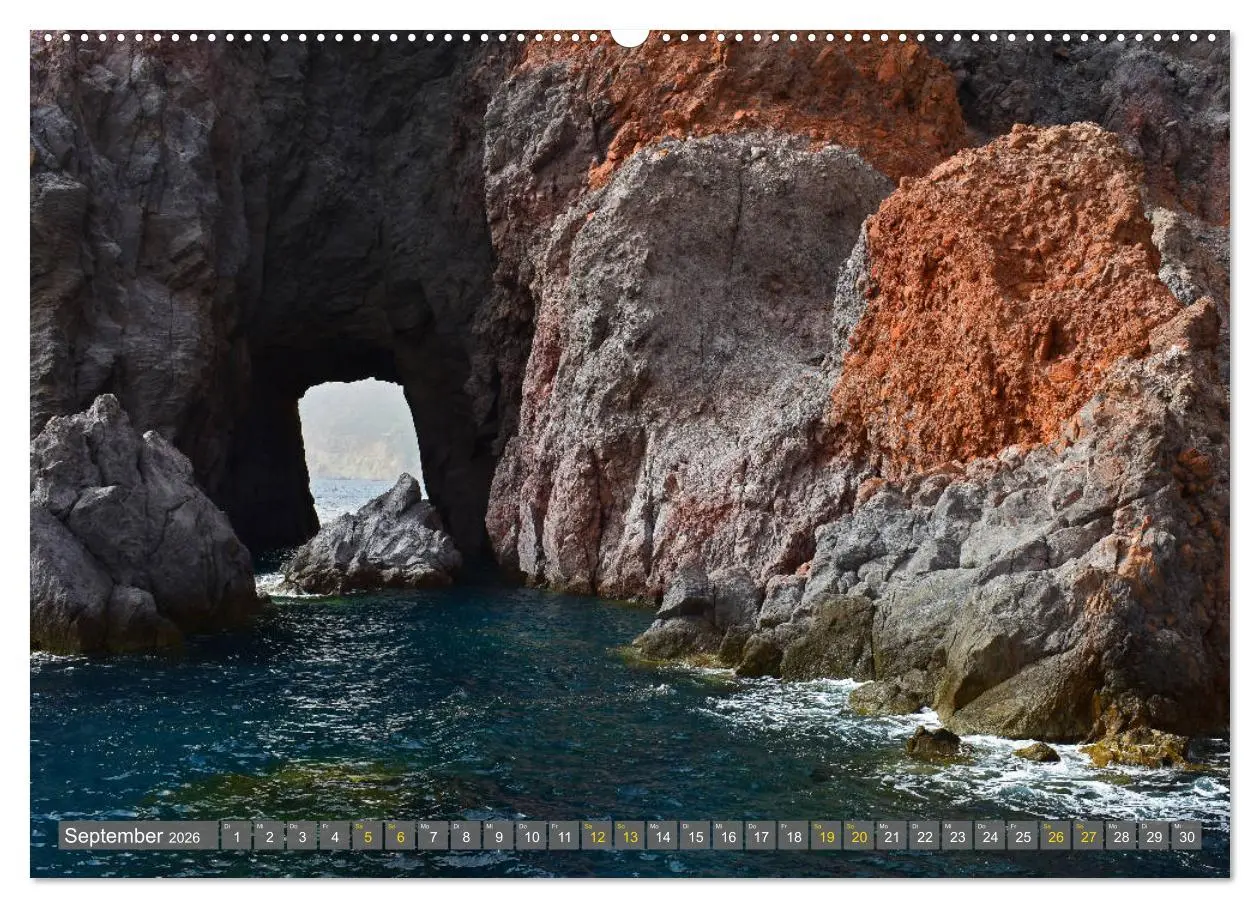Image resolution: width=1260 pixels, height=908 pixels.
Task: Pick the yellow Saturday date 19
Action: click(x=825, y=836)
